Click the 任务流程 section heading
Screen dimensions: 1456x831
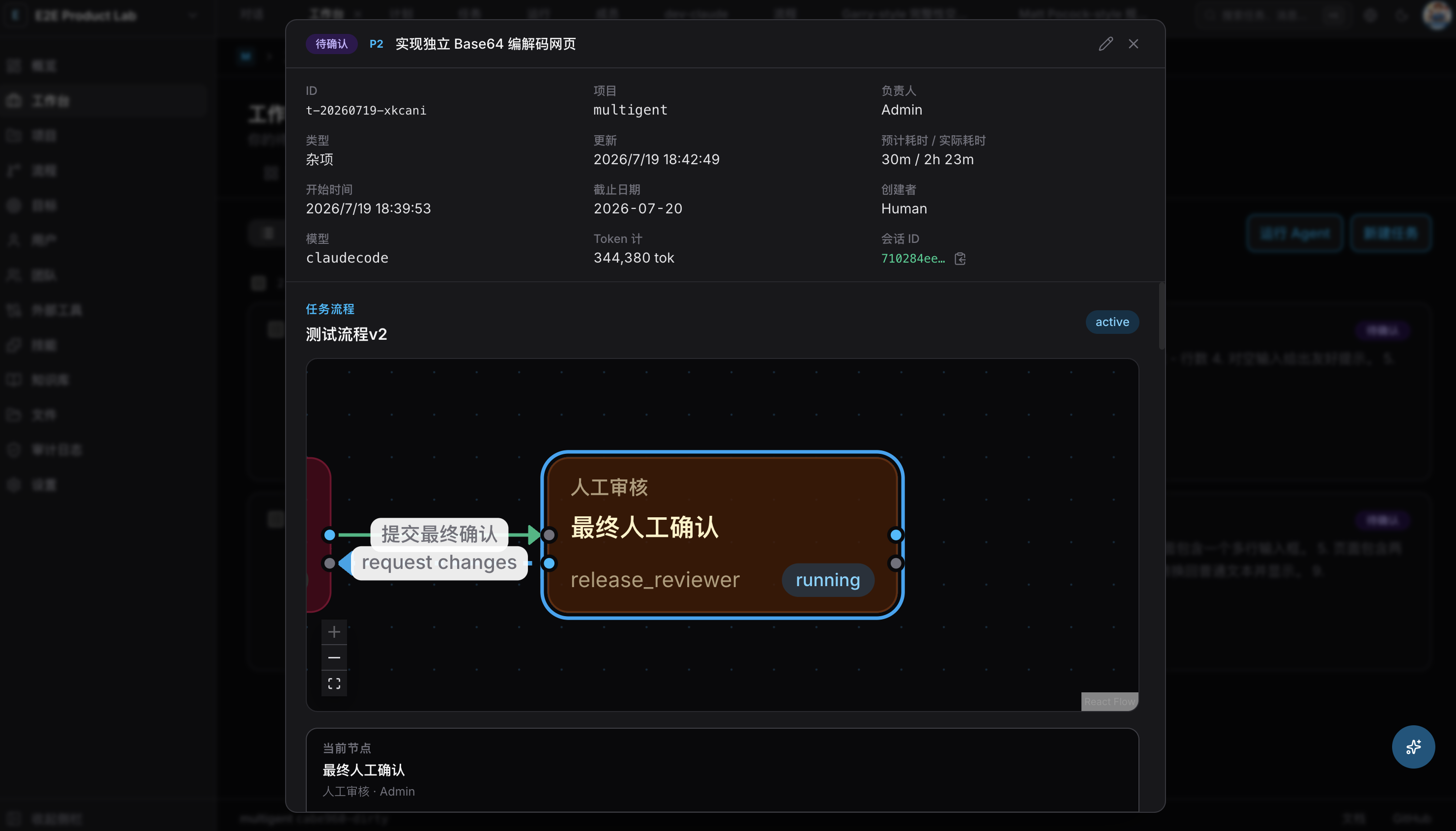(x=330, y=309)
